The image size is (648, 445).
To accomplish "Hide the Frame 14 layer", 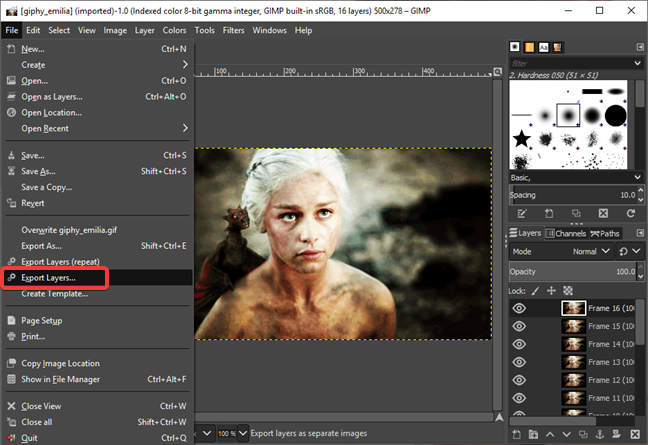I will pyautogui.click(x=519, y=344).
